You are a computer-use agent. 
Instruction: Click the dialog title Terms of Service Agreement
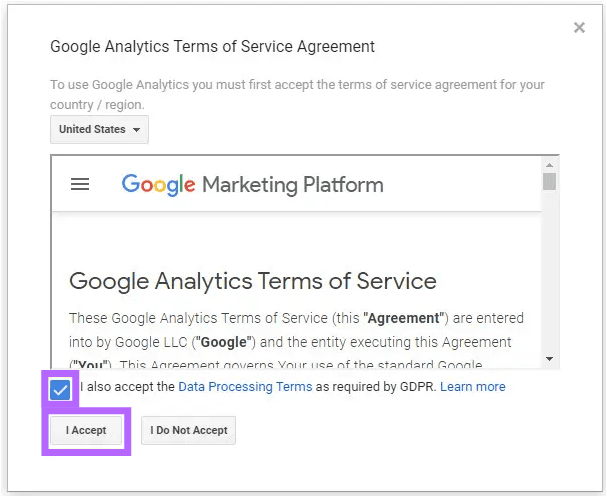(213, 46)
